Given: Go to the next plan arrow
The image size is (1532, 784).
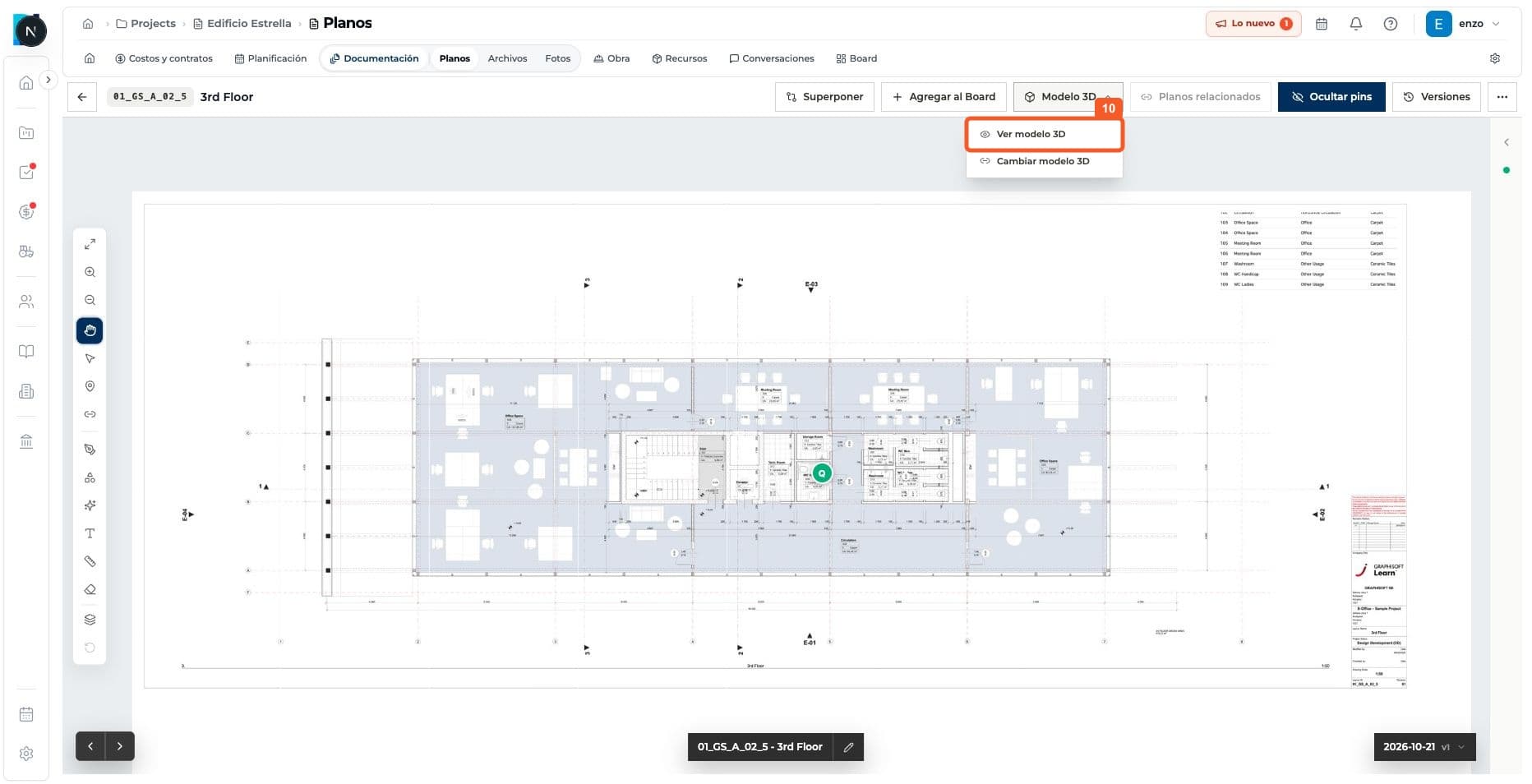Looking at the screenshot, I should coord(120,746).
